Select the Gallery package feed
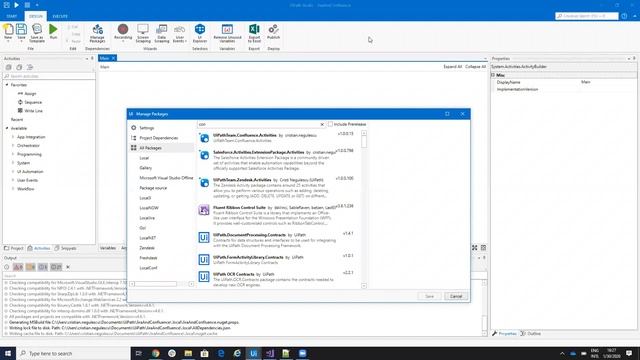 [x=146, y=168]
